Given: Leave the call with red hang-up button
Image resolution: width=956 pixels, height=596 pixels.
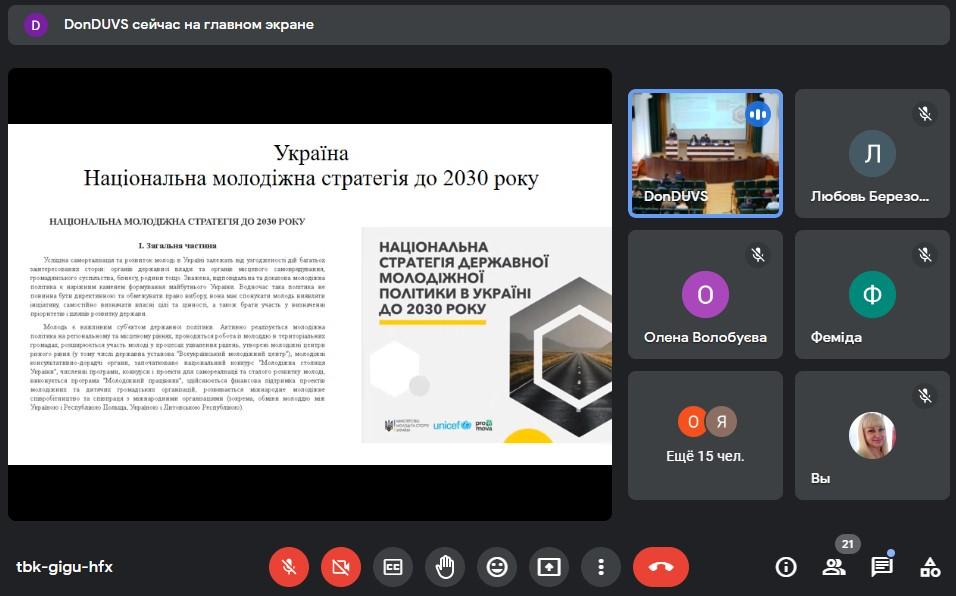Looking at the screenshot, I should (x=661, y=567).
